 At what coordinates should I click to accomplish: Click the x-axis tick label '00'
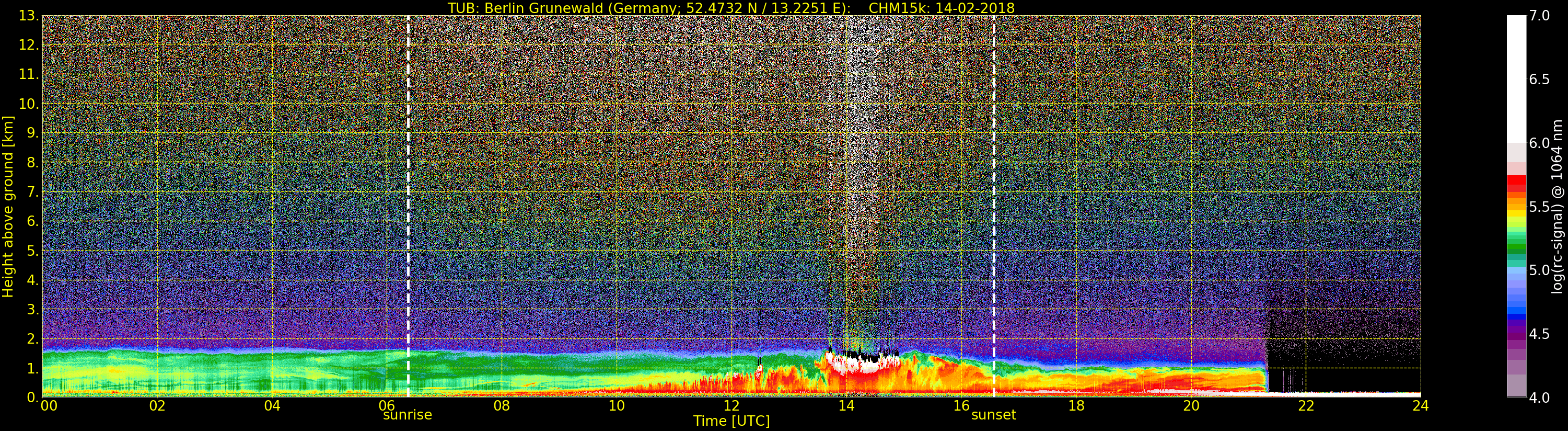(x=49, y=406)
